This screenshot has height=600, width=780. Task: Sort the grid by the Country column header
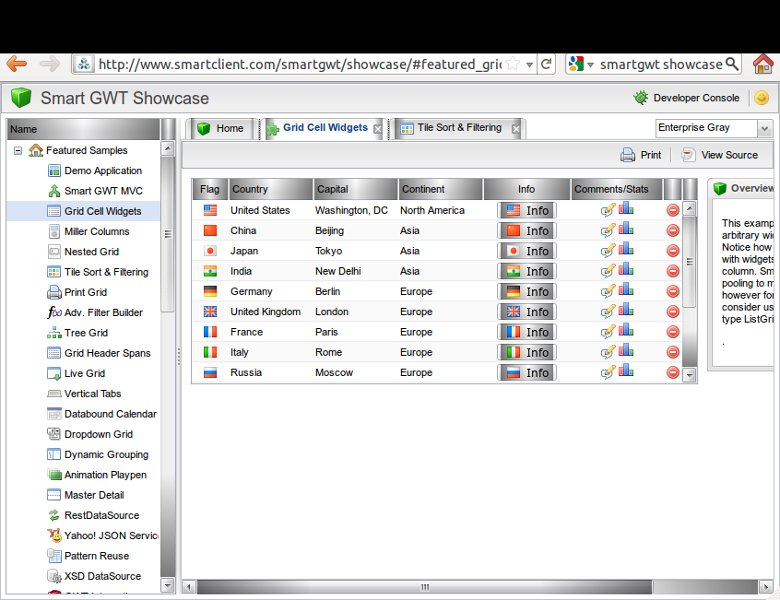(x=269, y=189)
